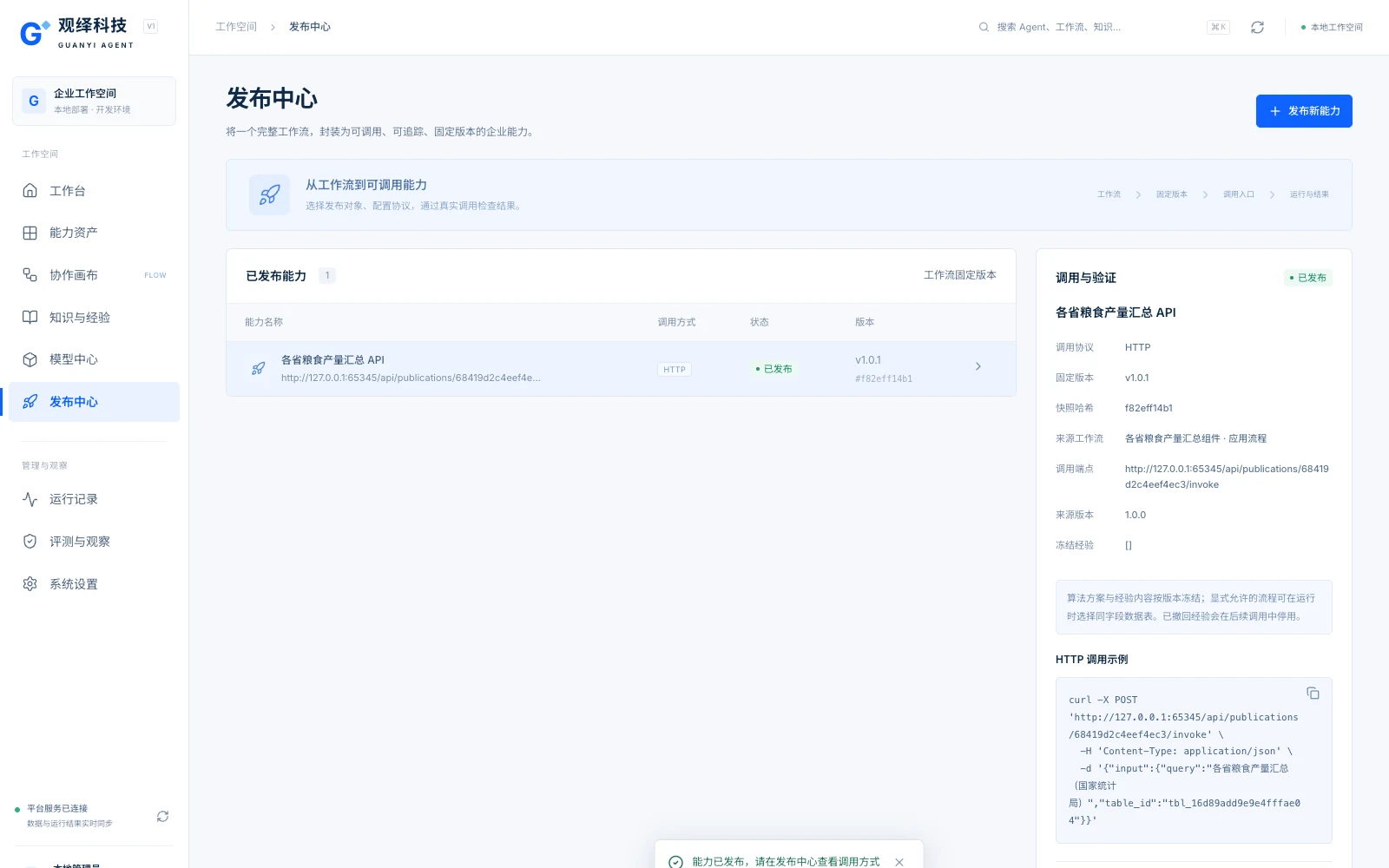
Task: Click the 模型中心 cube icon
Action: (x=30, y=359)
